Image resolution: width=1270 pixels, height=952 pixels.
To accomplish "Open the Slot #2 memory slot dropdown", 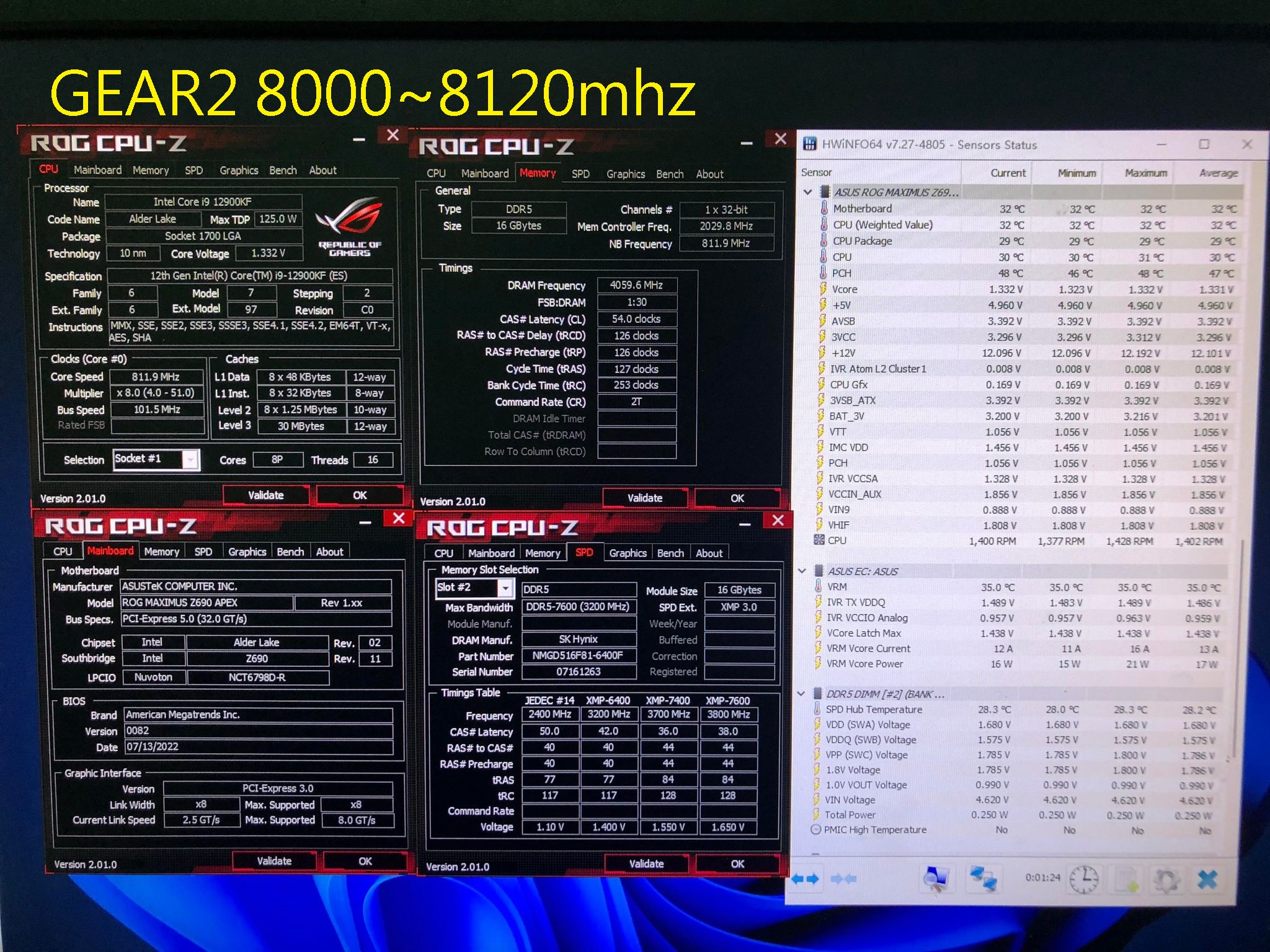I will pos(506,588).
